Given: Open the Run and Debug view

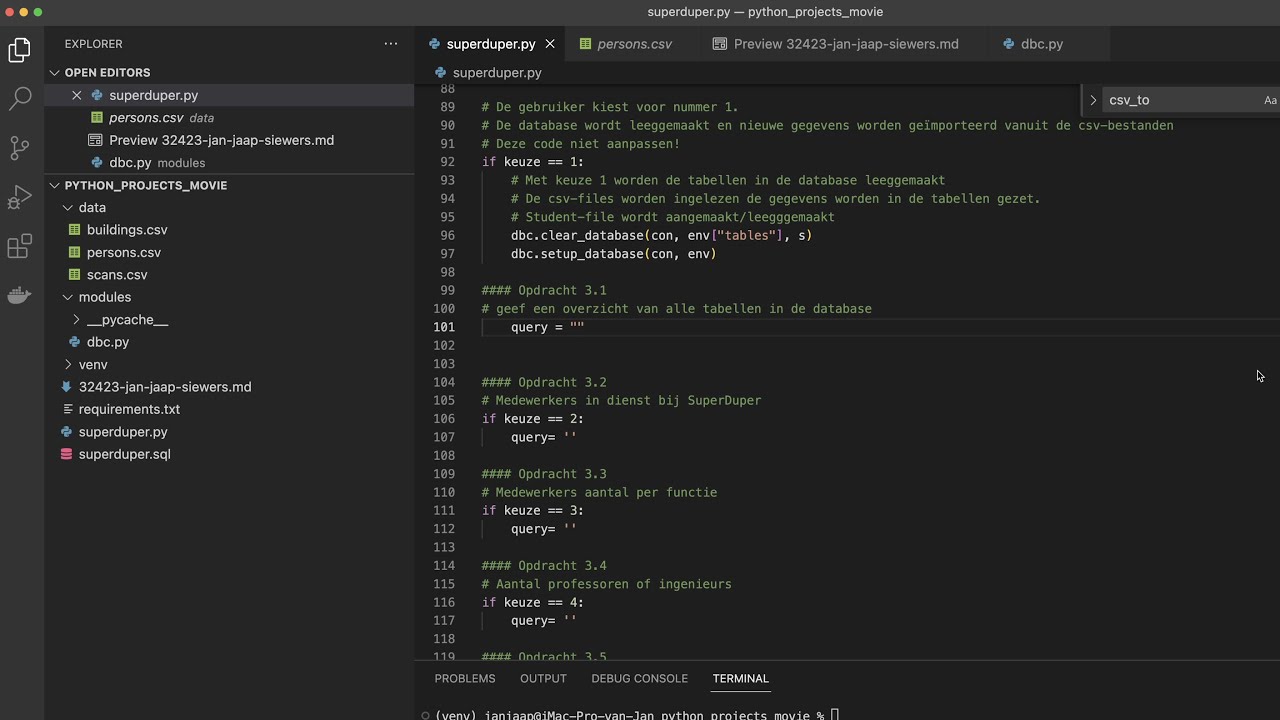Looking at the screenshot, I should pyautogui.click(x=20, y=197).
